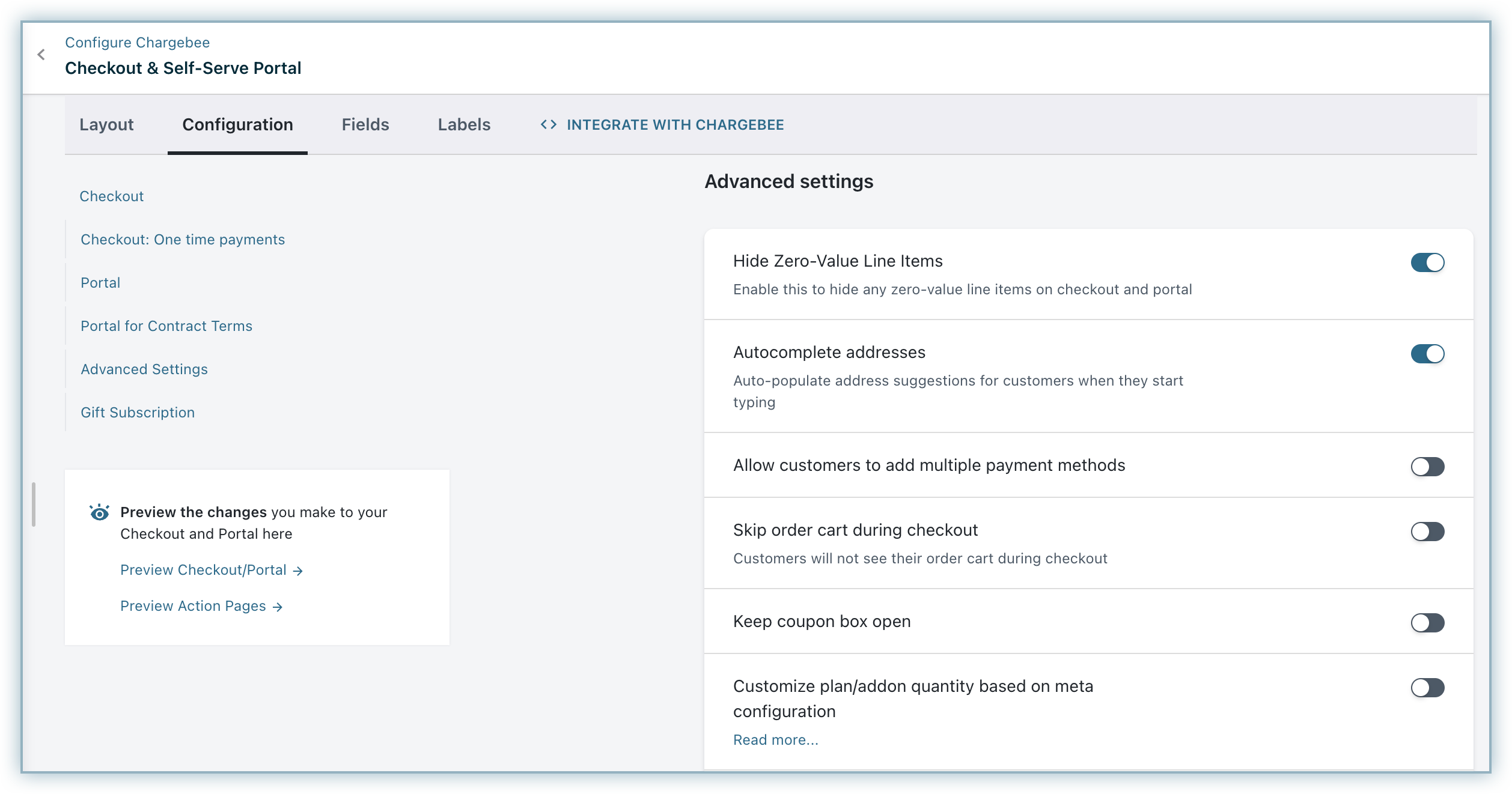The height and width of the screenshot is (794, 1512).
Task: Open Portal for Contract Terms section
Action: (x=166, y=326)
